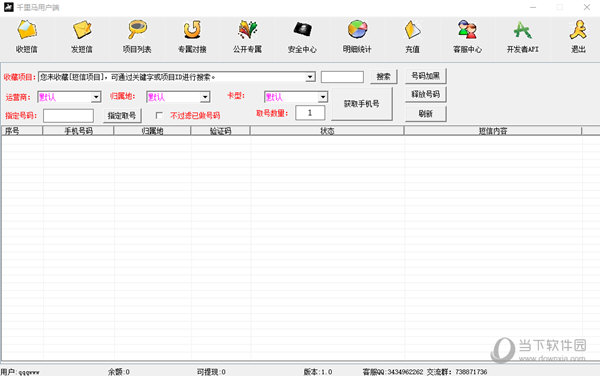Image resolution: width=600 pixels, height=376 pixels.
Task: Click the app logo in title bar
Action: (8, 7)
